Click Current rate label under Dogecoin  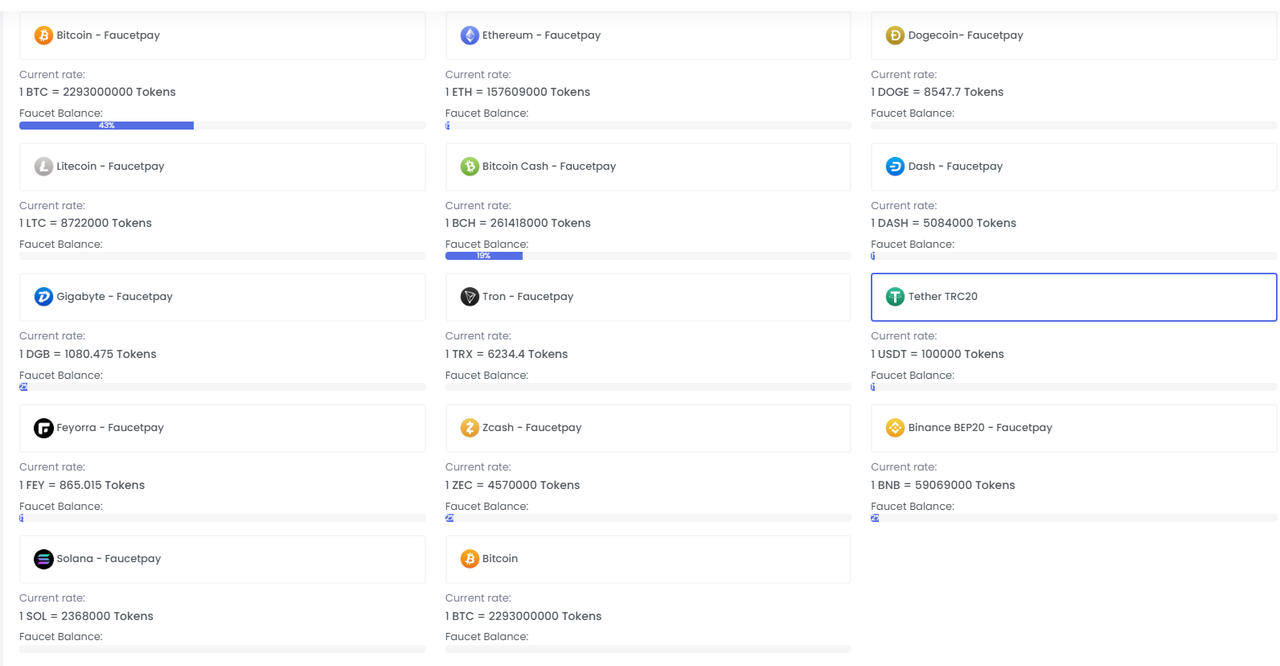tap(904, 74)
